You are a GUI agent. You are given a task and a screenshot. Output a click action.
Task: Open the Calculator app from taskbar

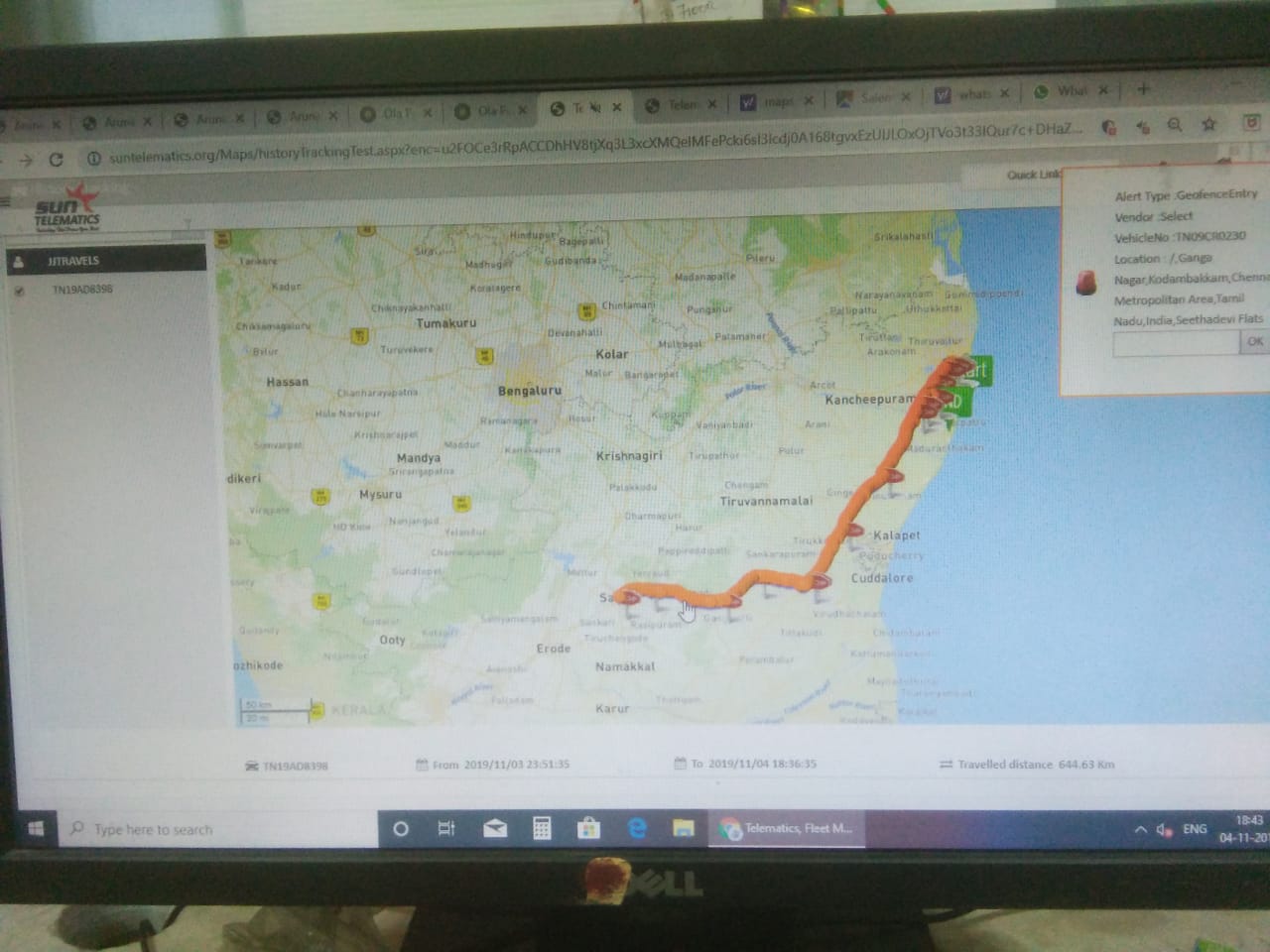pyautogui.click(x=542, y=828)
